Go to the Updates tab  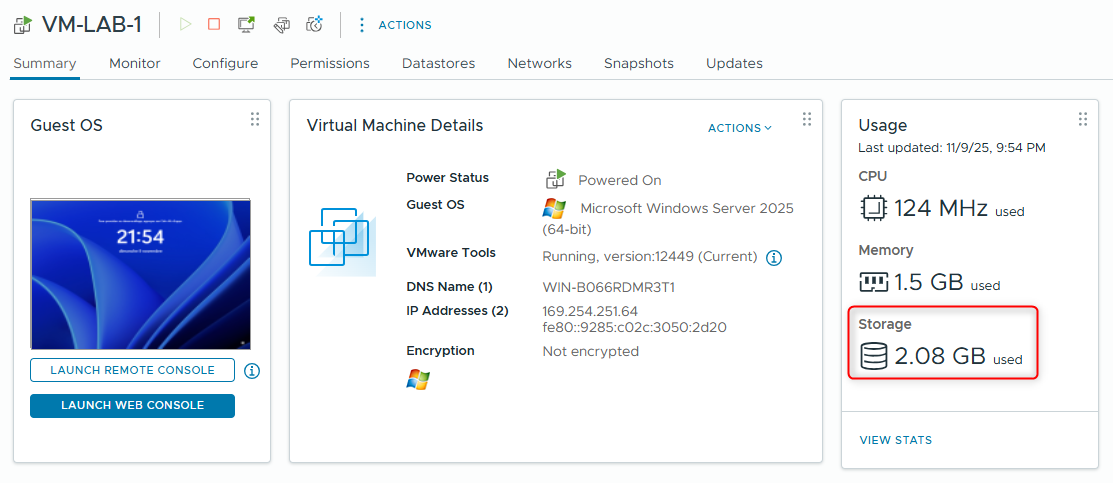click(x=734, y=63)
